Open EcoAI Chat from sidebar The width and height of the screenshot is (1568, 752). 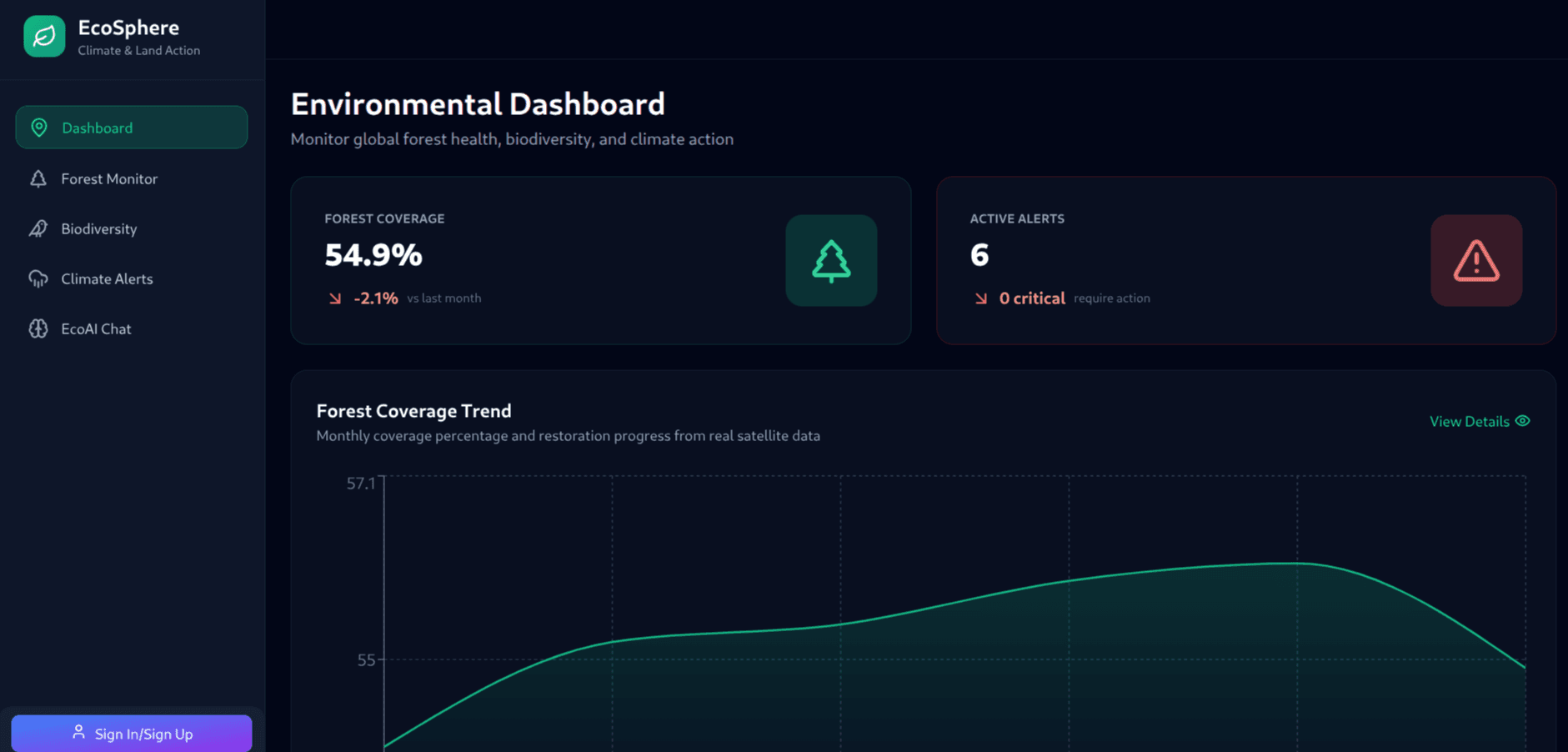96,328
